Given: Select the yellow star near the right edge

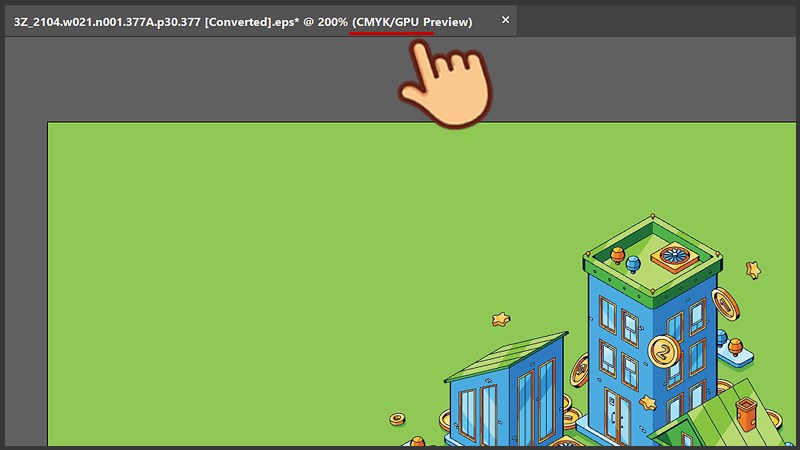Looking at the screenshot, I should pyautogui.click(x=752, y=270).
